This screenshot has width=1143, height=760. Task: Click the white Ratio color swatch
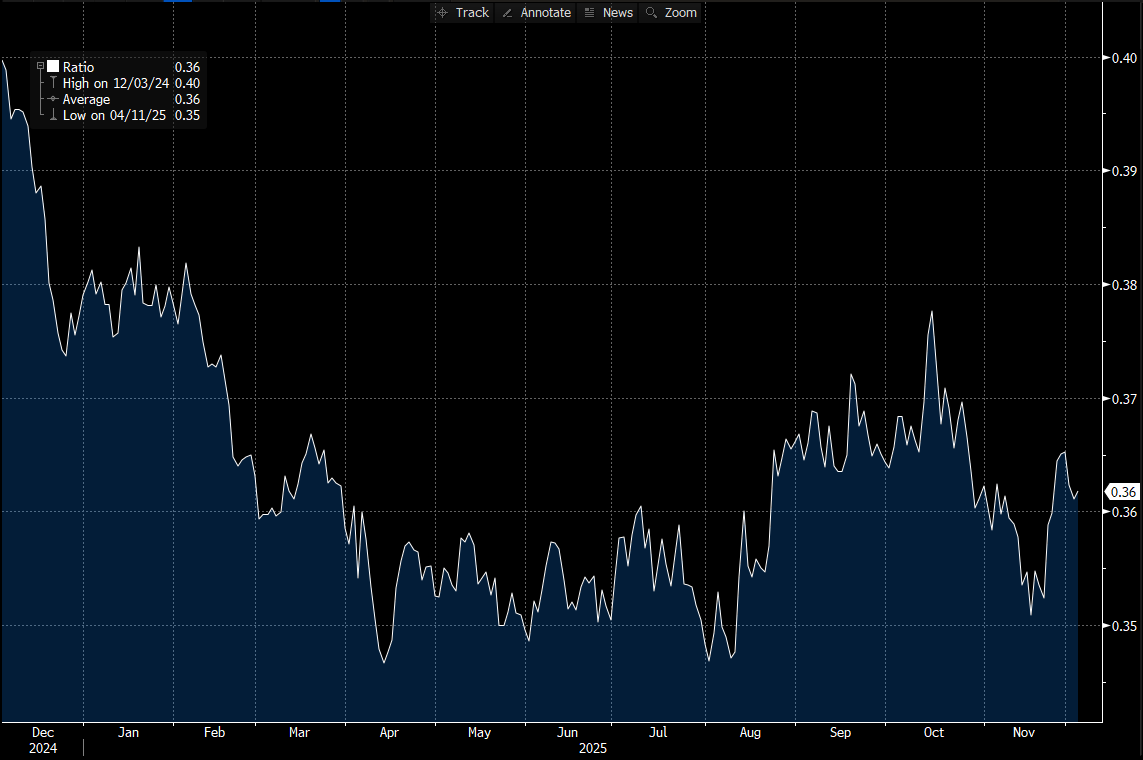pos(53,66)
